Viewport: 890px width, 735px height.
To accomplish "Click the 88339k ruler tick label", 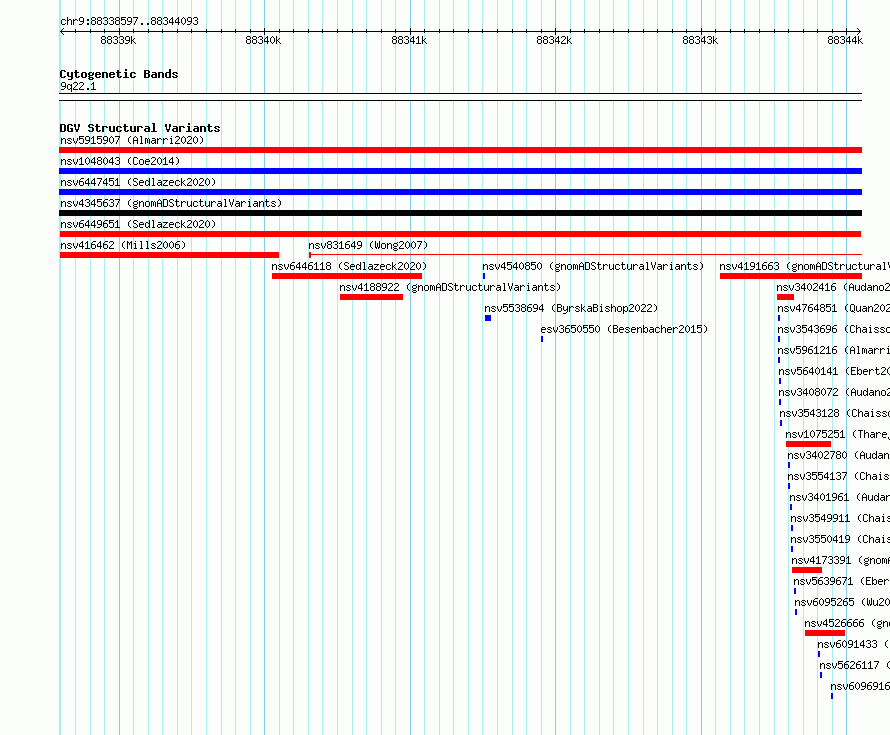I will pos(118,40).
